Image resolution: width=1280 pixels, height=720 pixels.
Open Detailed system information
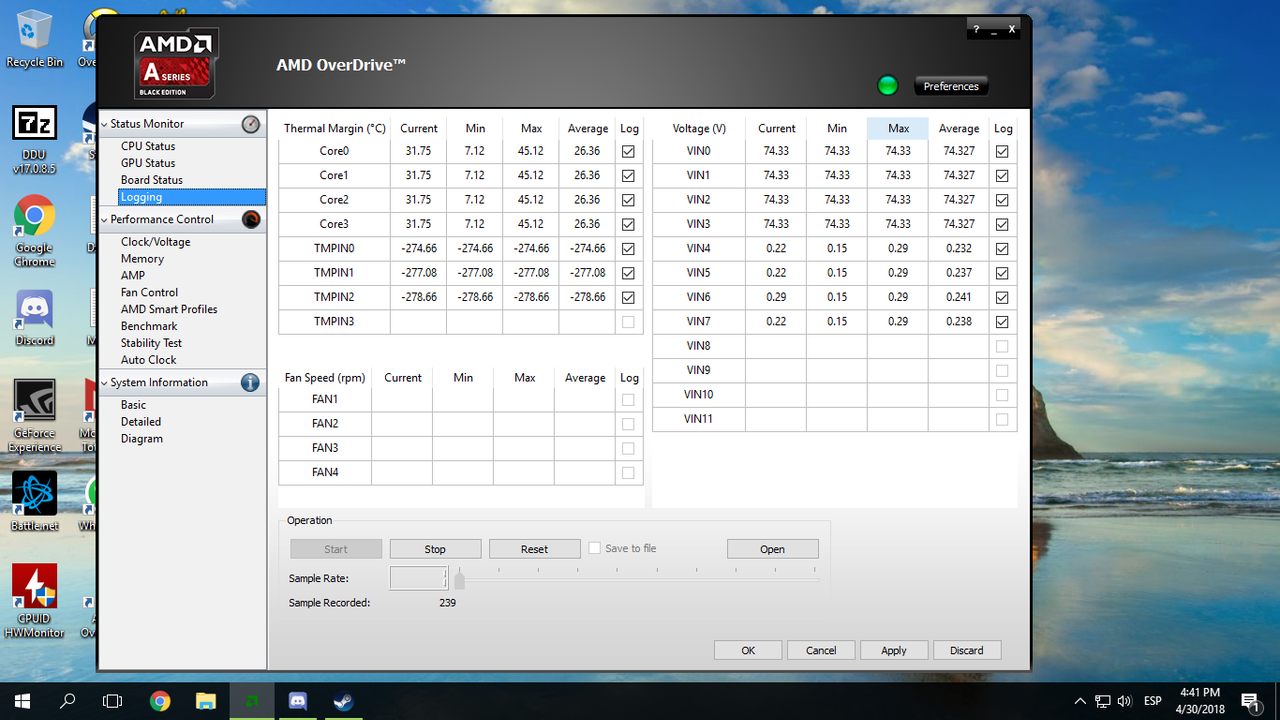point(141,422)
